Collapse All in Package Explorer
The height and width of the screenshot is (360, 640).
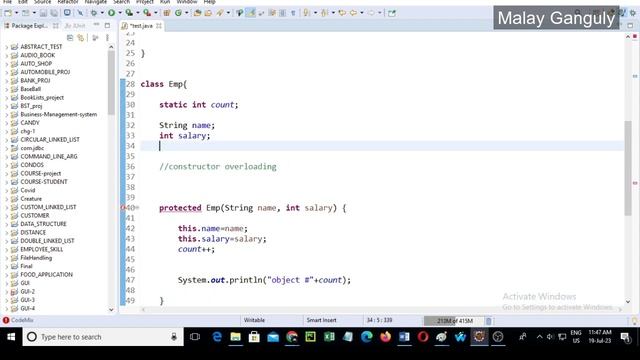tap(70, 38)
